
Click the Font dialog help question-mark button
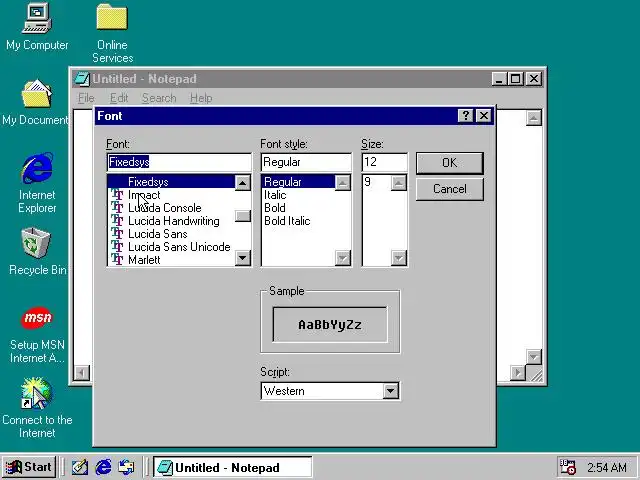[x=466, y=116]
